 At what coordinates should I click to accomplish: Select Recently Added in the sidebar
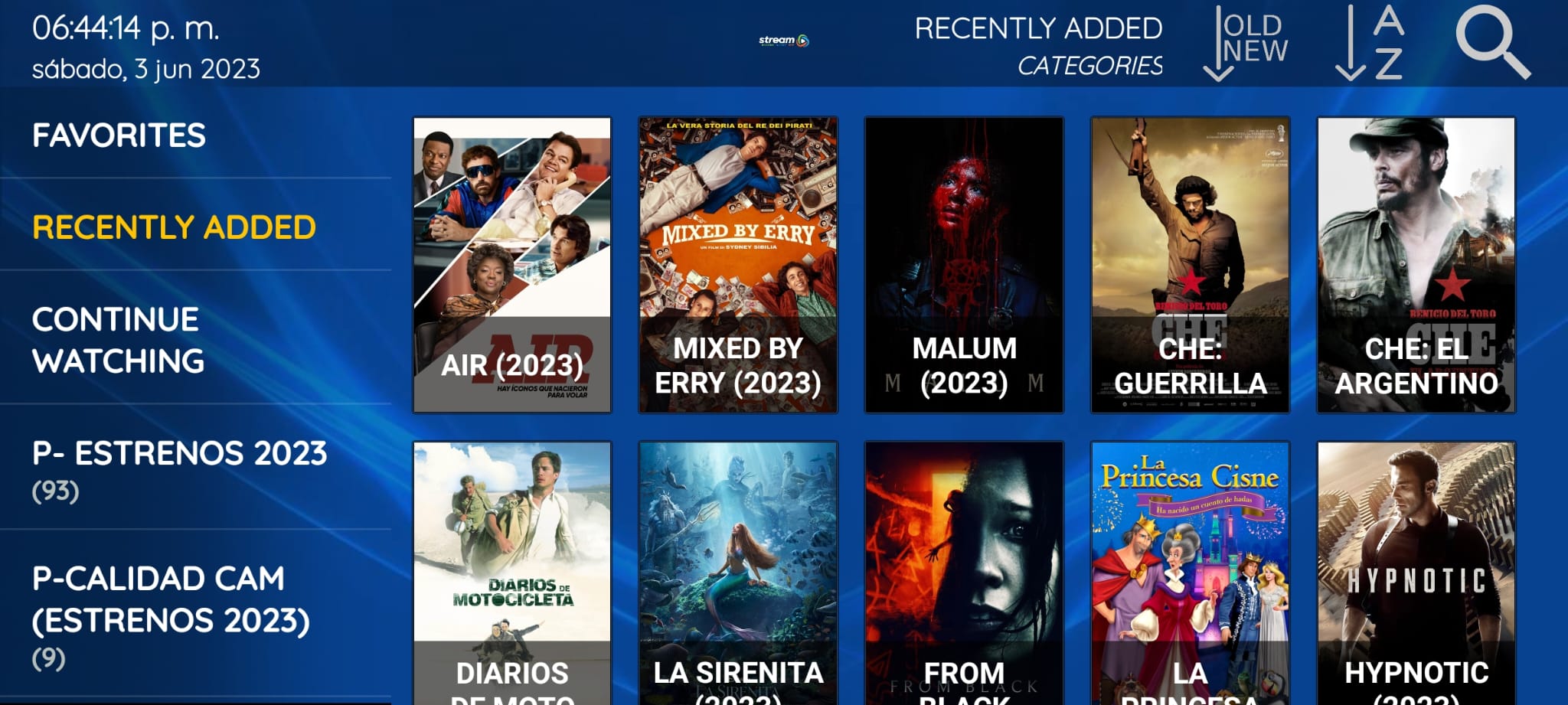174,227
